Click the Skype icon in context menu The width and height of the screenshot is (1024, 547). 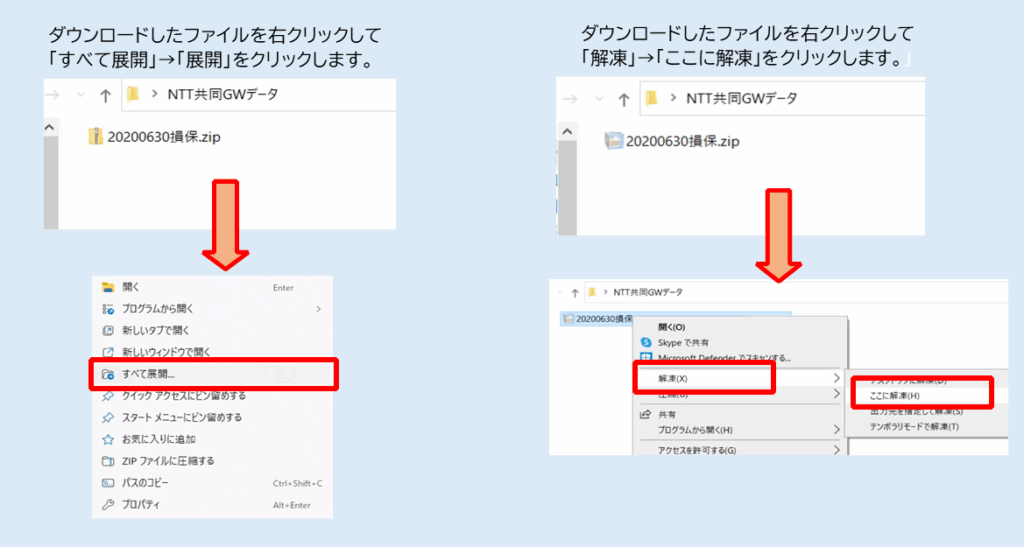(646, 342)
